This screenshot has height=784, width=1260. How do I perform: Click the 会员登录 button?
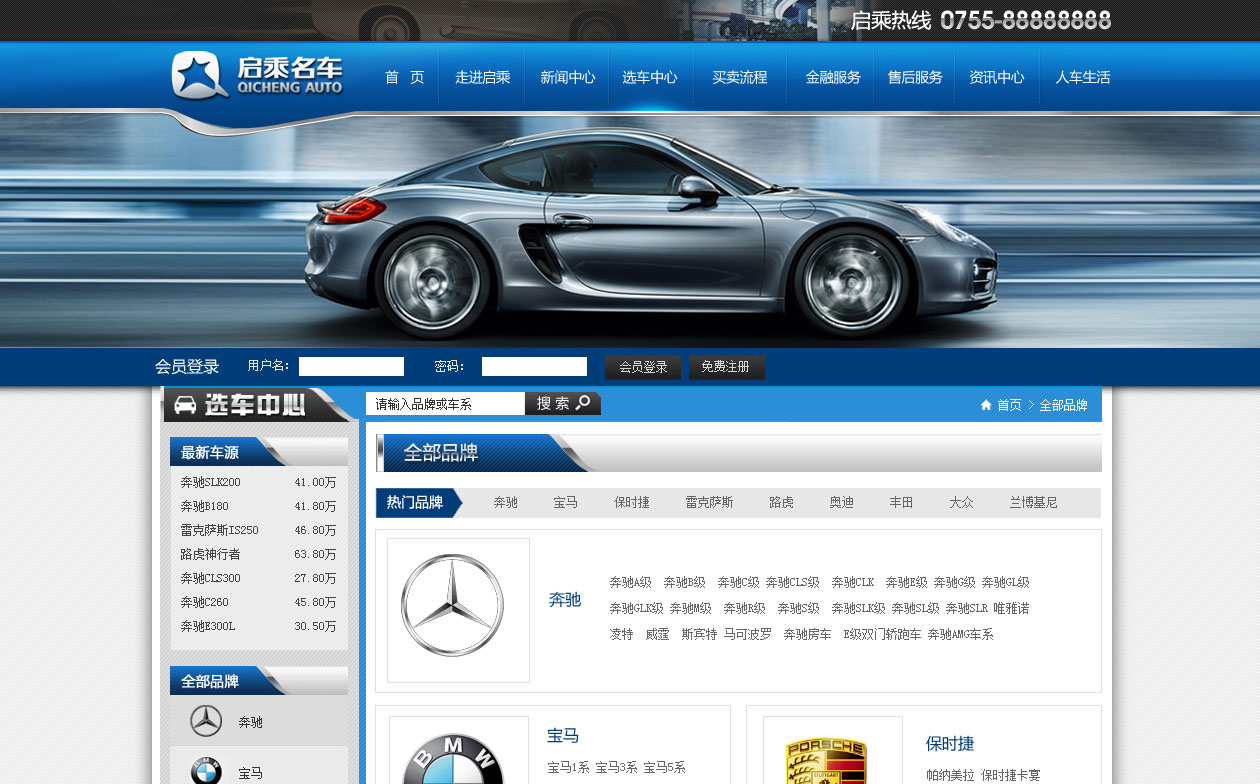pos(643,367)
